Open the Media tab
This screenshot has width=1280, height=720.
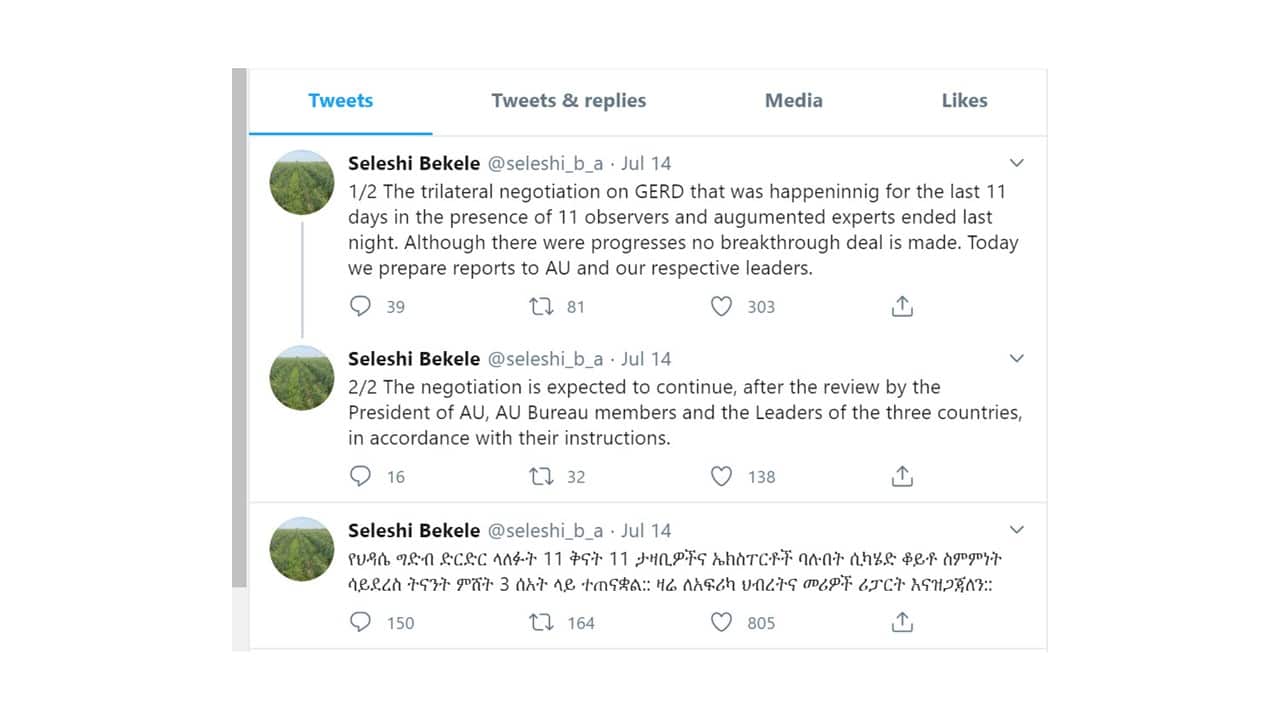point(793,101)
